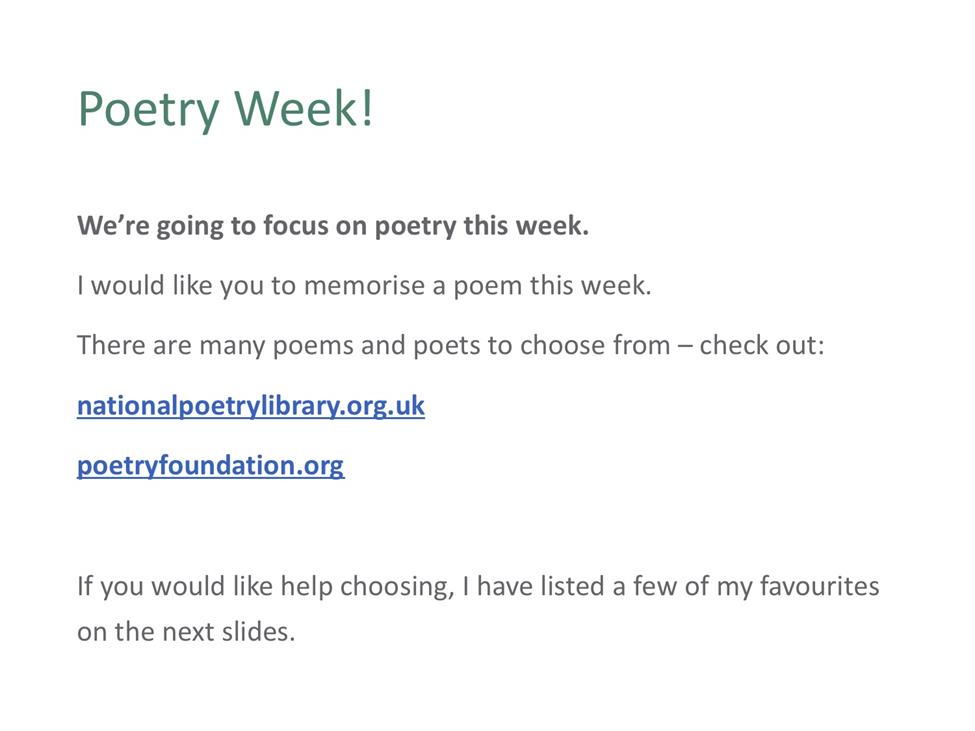This screenshot has width=975, height=731.
Task: Click the line beginning 'There are many poems and poets'
Action: (x=451, y=346)
